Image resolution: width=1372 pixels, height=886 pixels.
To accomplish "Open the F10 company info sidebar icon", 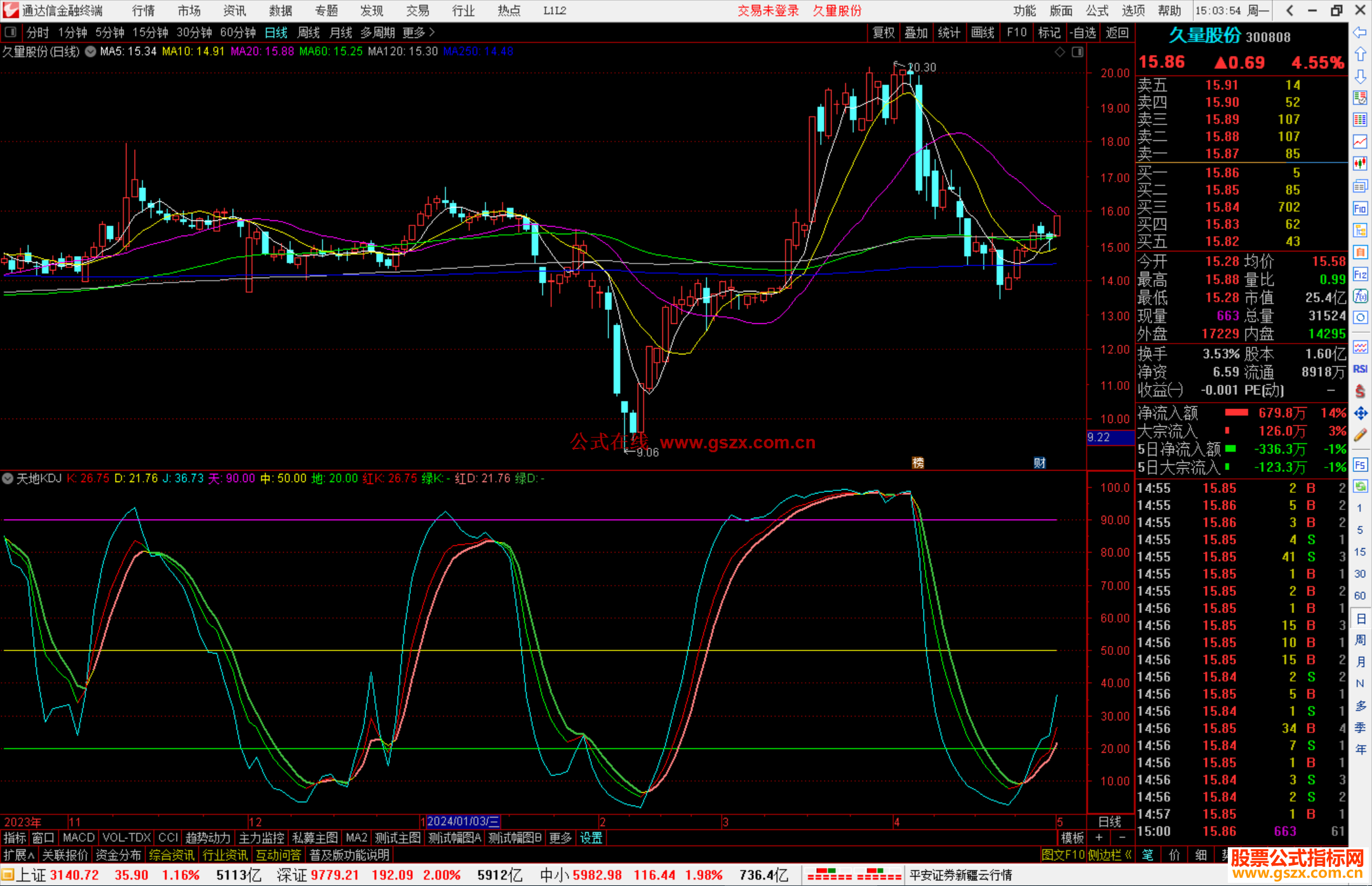I will (x=1360, y=208).
